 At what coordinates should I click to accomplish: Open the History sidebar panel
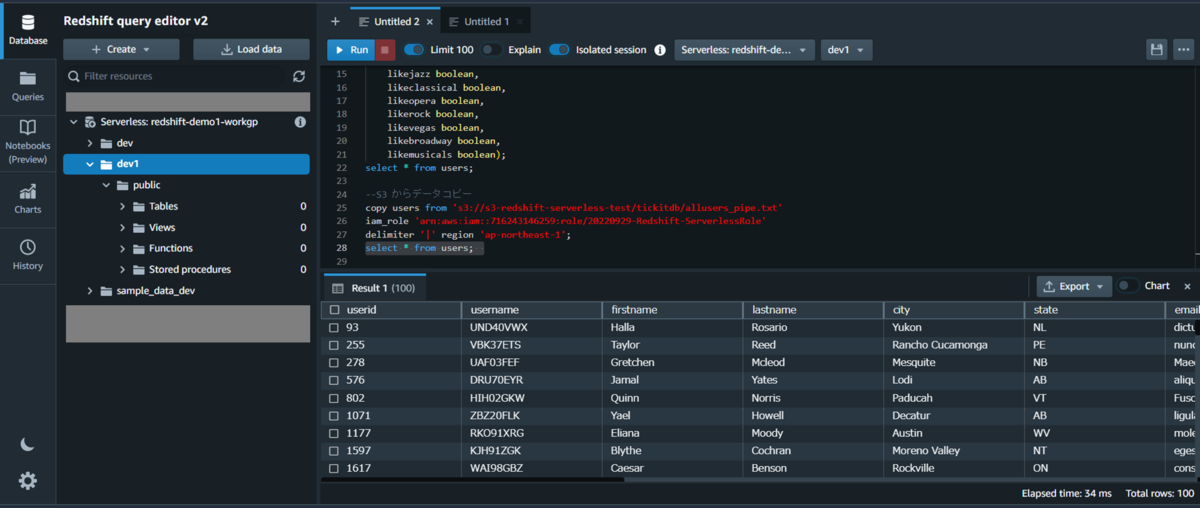pos(27,255)
